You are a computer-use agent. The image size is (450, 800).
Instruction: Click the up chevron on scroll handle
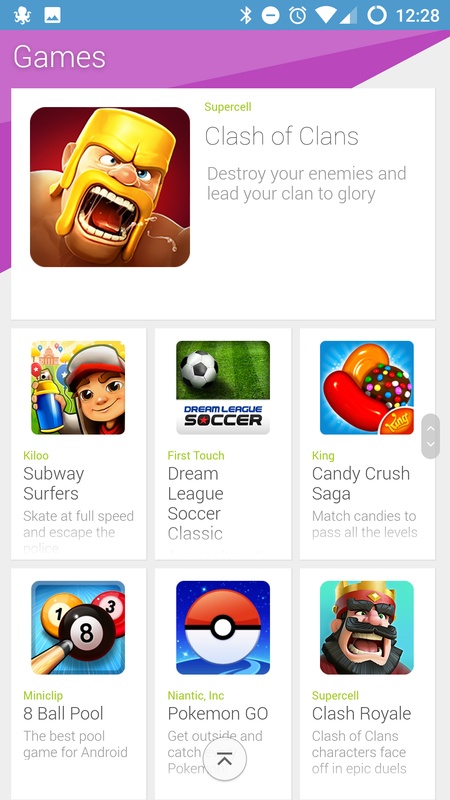click(431, 429)
